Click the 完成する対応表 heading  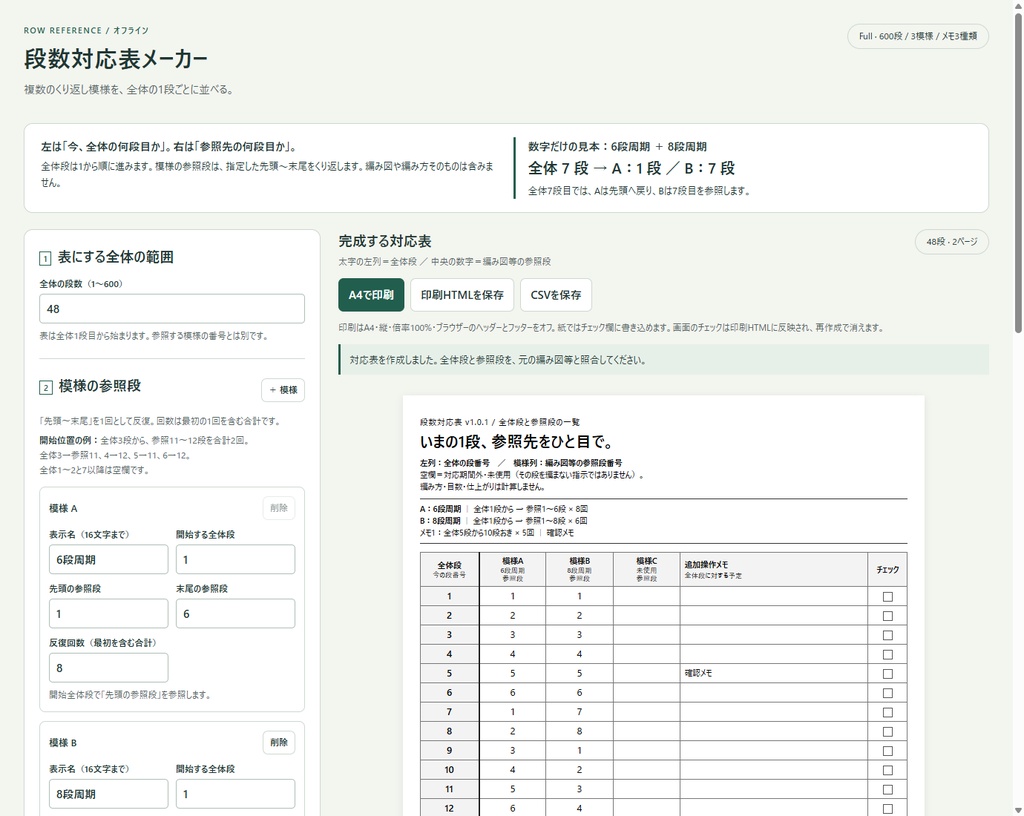point(385,241)
